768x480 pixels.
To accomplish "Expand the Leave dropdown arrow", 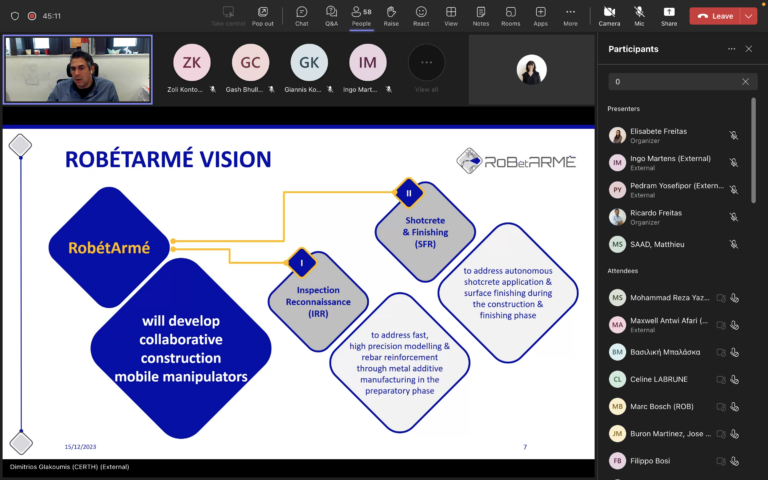I will coord(748,16).
